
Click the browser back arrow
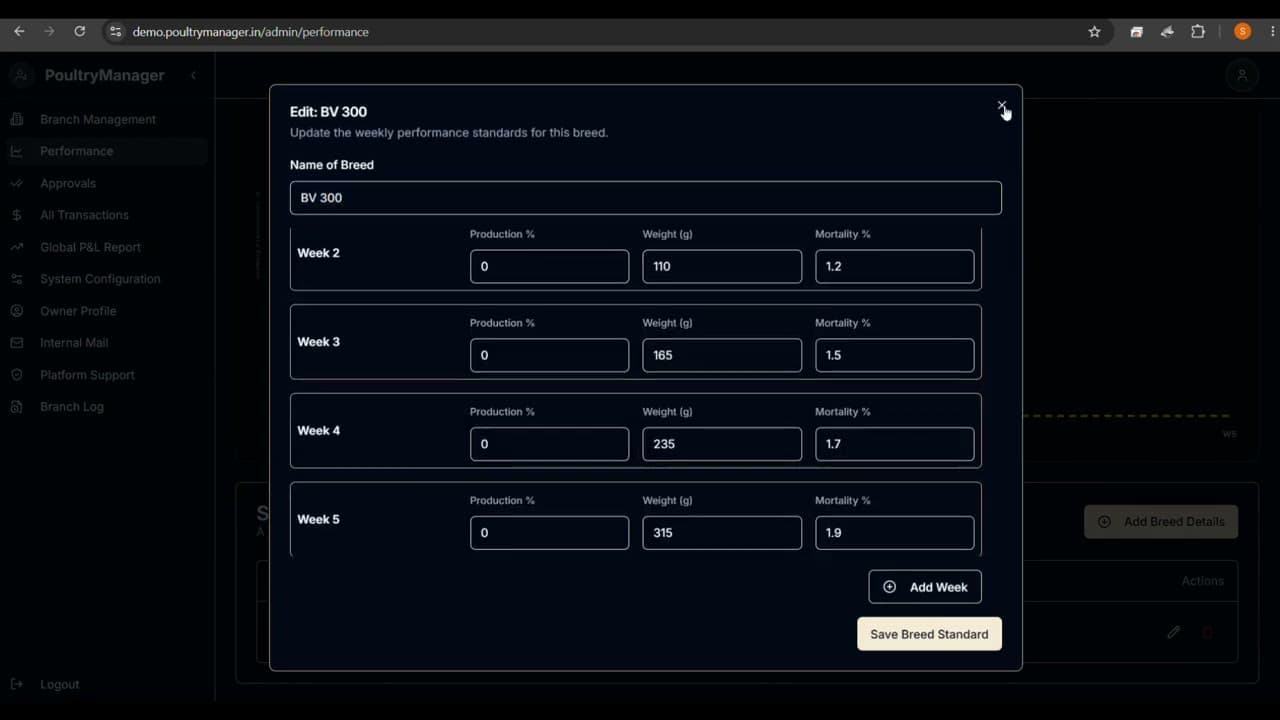[x=19, y=32]
